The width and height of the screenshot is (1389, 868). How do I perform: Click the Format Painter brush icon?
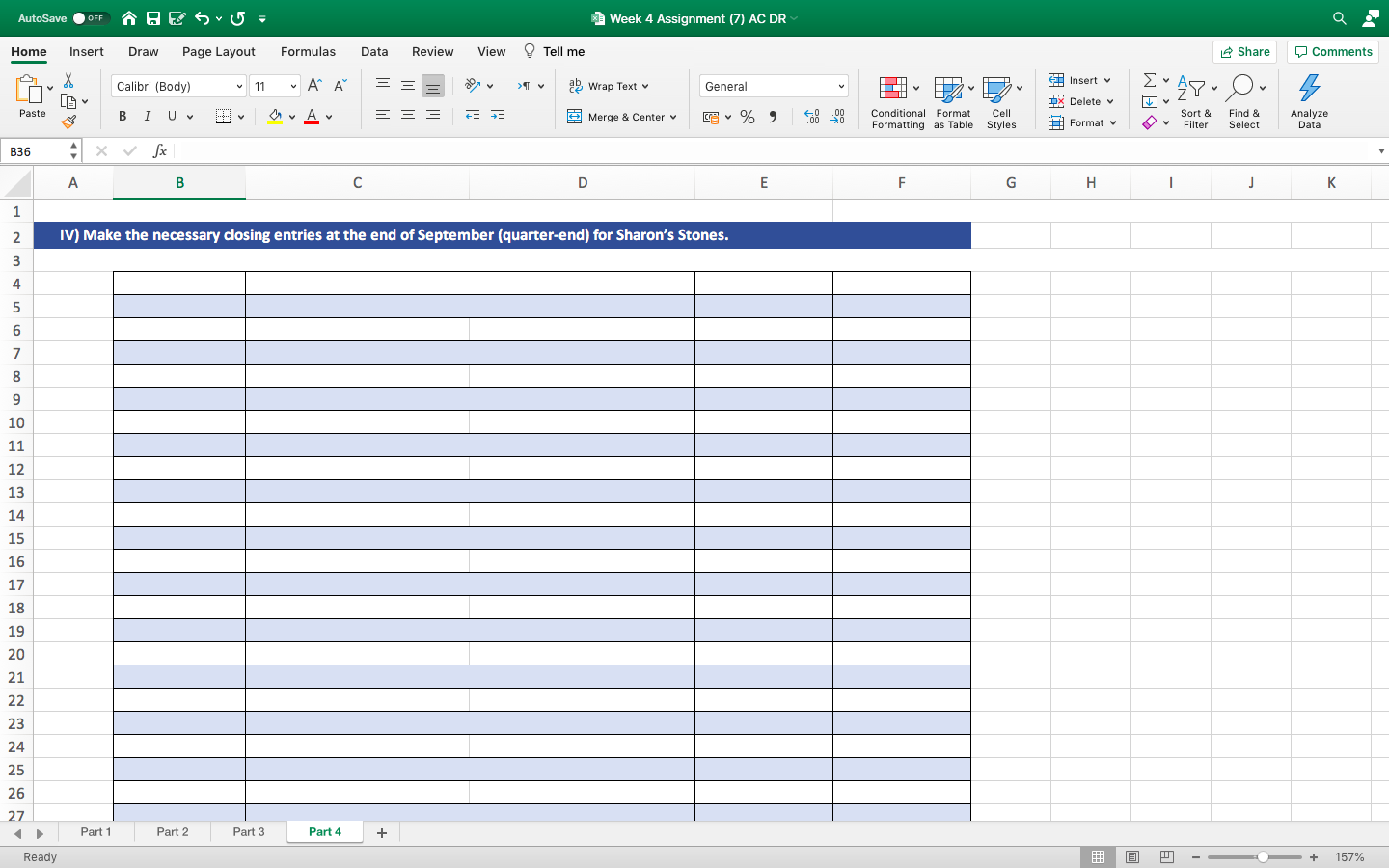[68, 122]
